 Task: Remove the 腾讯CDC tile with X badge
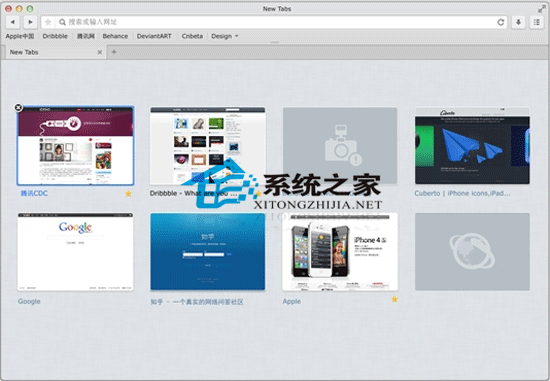[x=19, y=107]
